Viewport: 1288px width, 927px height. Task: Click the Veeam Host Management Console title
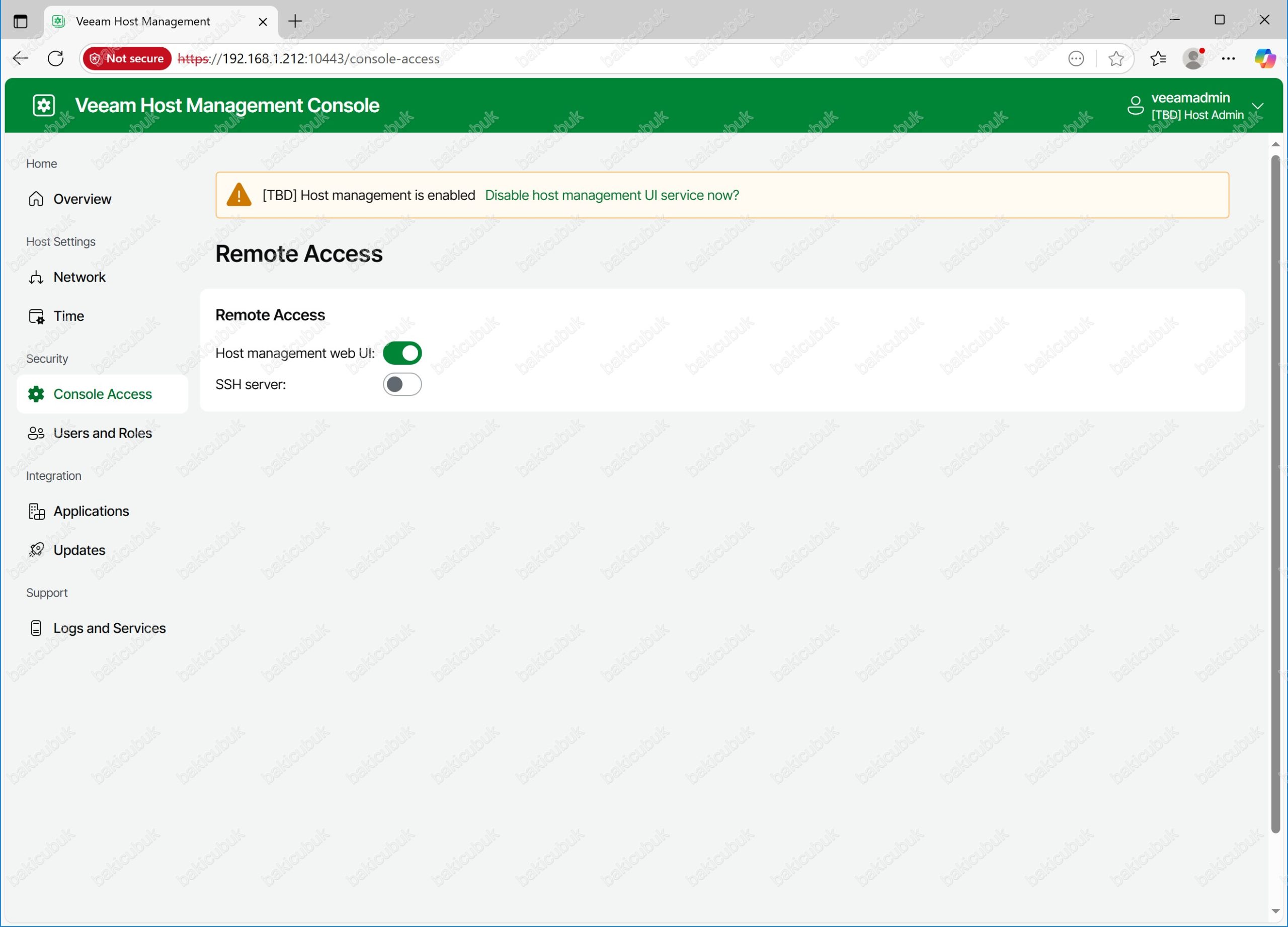(227, 106)
